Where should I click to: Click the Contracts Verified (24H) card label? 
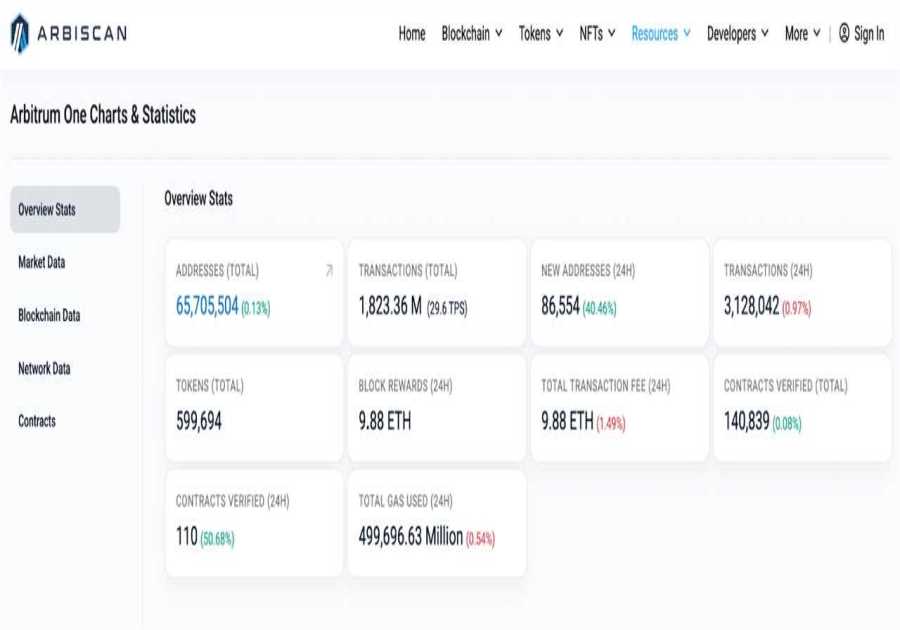pos(232,501)
